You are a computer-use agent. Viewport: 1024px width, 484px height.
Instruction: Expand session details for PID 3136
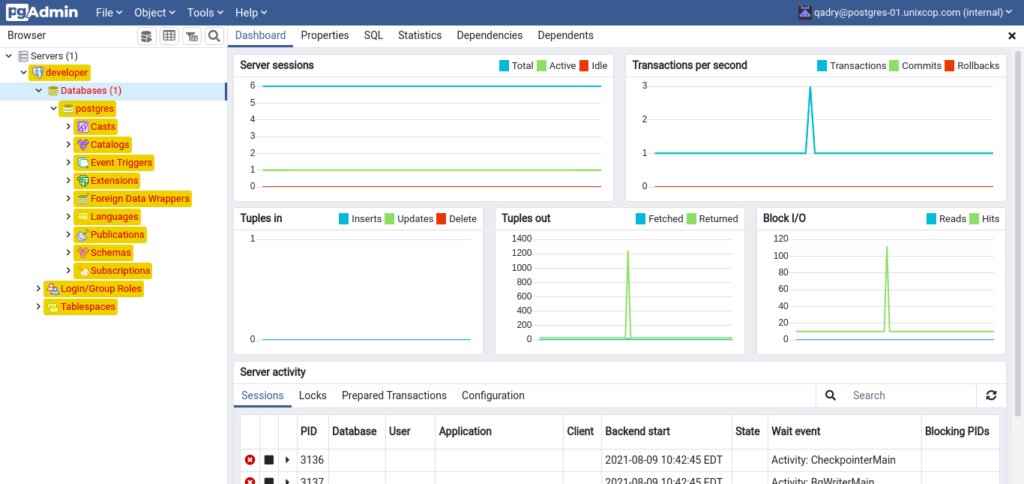click(x=287, y=460)
